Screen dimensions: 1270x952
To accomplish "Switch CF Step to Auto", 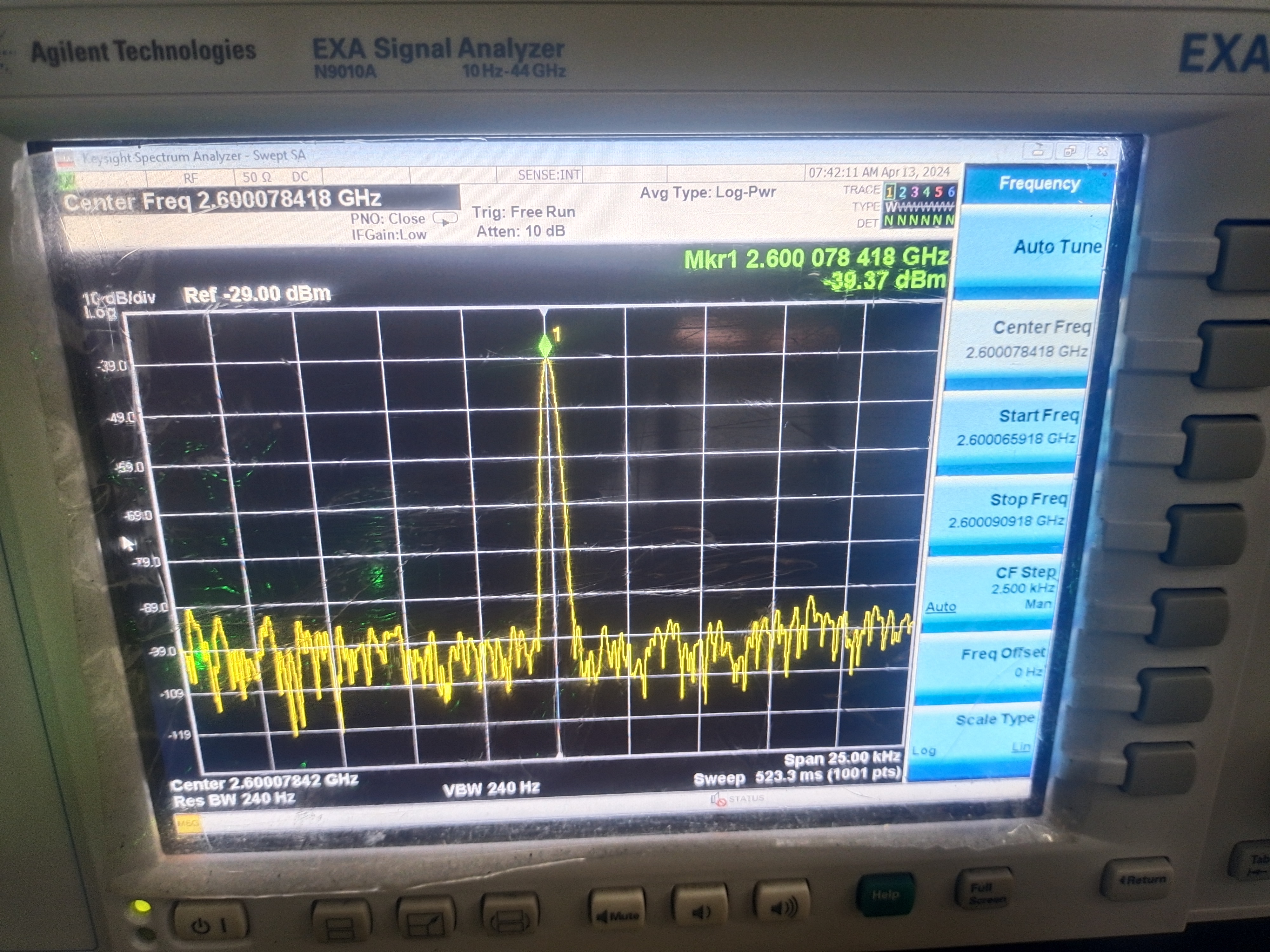I will pyautogui.click(x=940, y=606).
